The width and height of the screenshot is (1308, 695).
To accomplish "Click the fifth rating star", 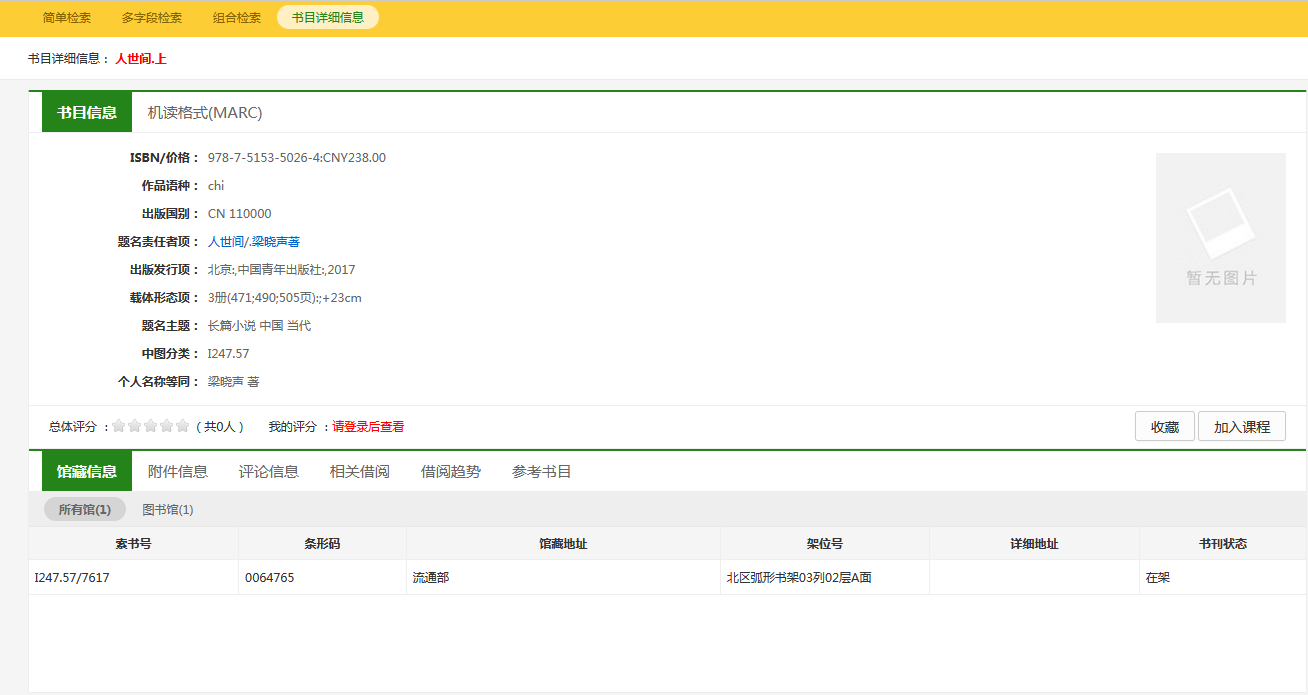I will point(183,426).
